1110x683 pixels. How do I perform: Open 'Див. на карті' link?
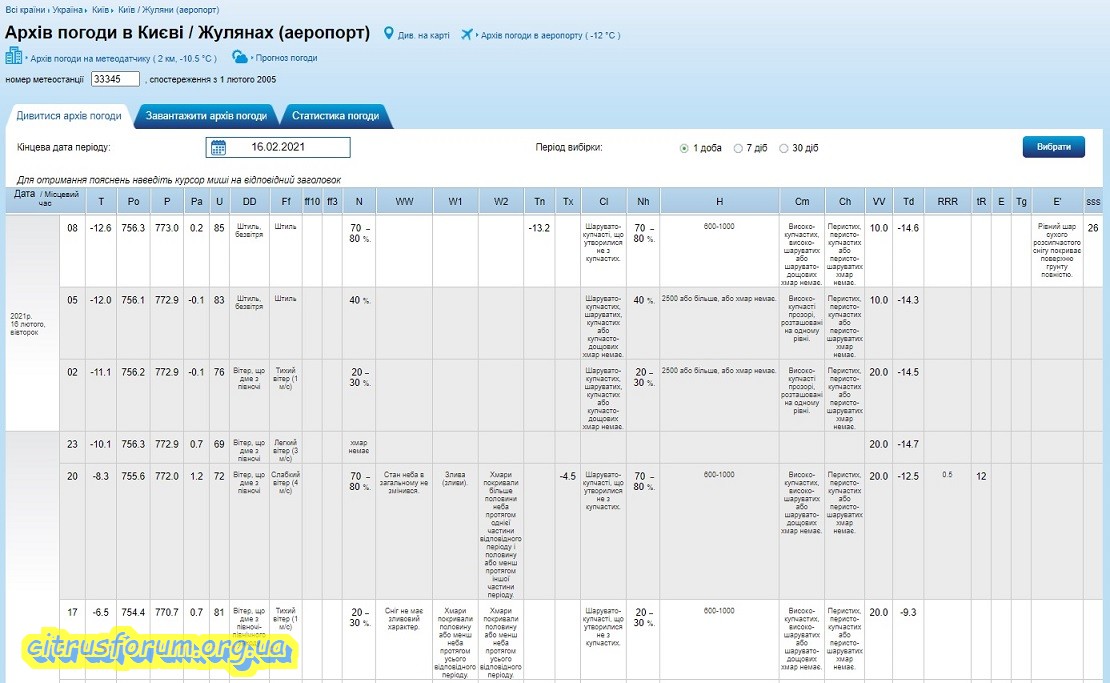423,35
